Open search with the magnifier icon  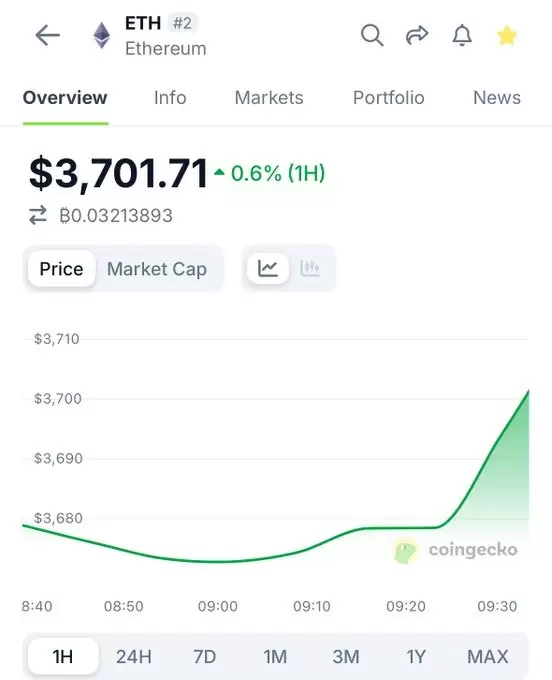tap(372, 35)
